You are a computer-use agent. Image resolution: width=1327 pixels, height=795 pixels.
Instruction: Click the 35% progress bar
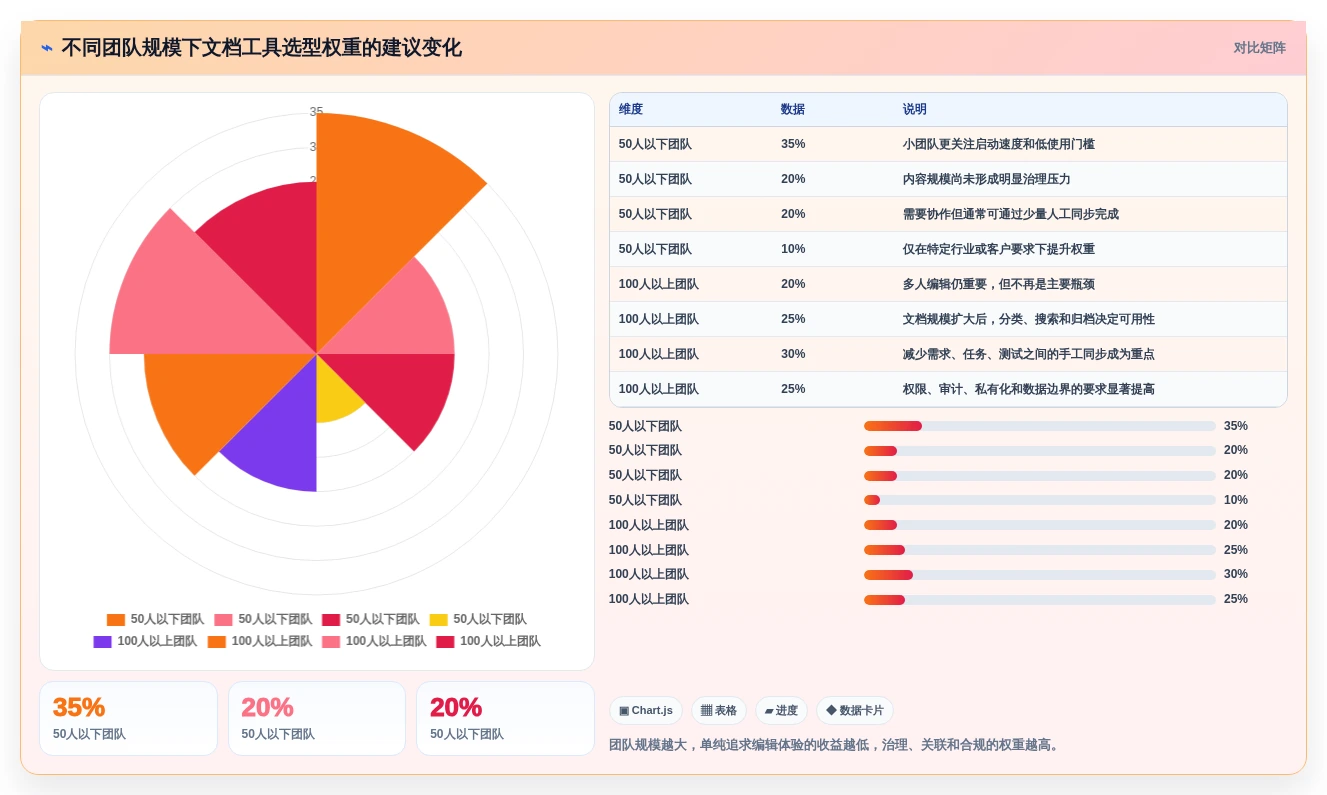point(1040,426)
